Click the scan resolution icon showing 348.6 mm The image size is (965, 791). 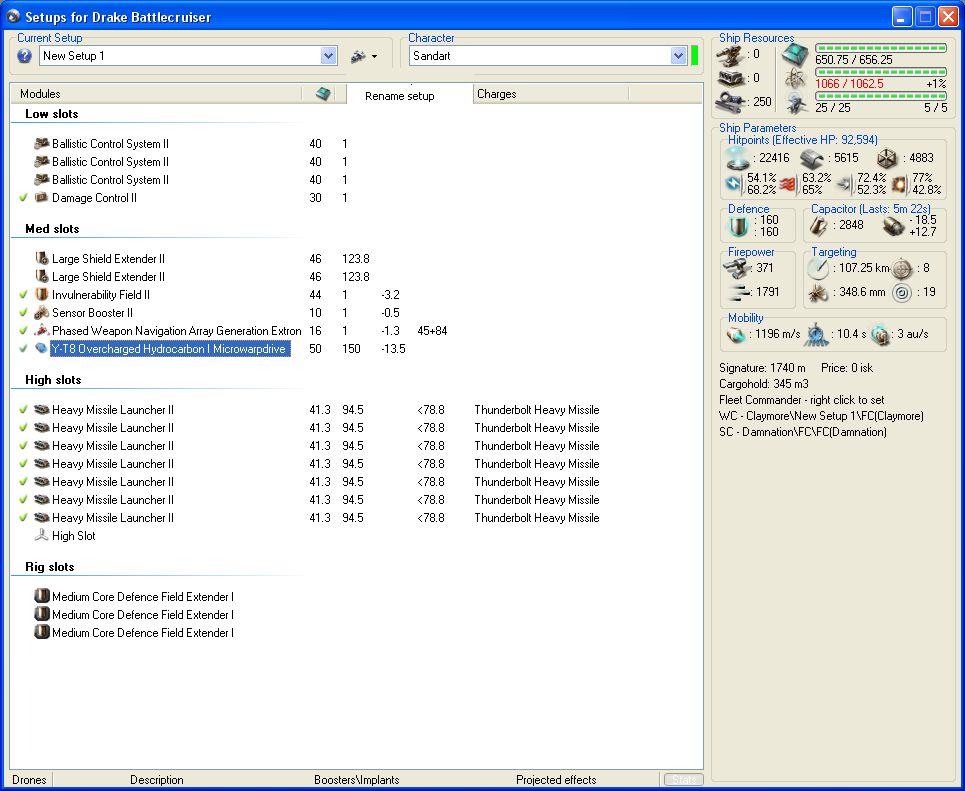pos(819,292)
